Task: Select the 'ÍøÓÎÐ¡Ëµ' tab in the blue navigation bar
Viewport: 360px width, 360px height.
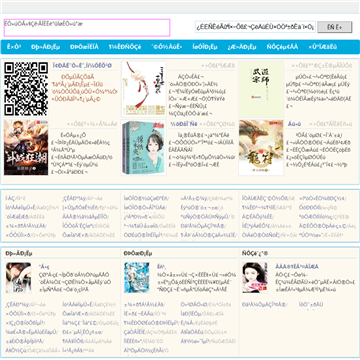Action: tap(205, 47)
